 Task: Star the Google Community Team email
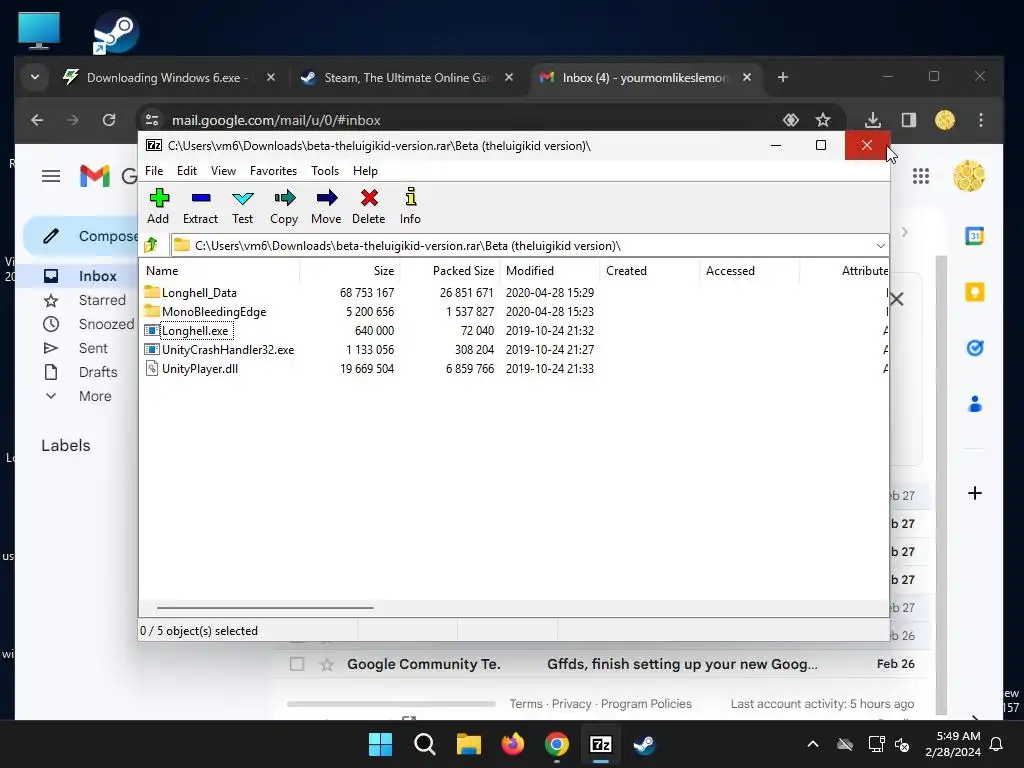click(x=327, y=665)
